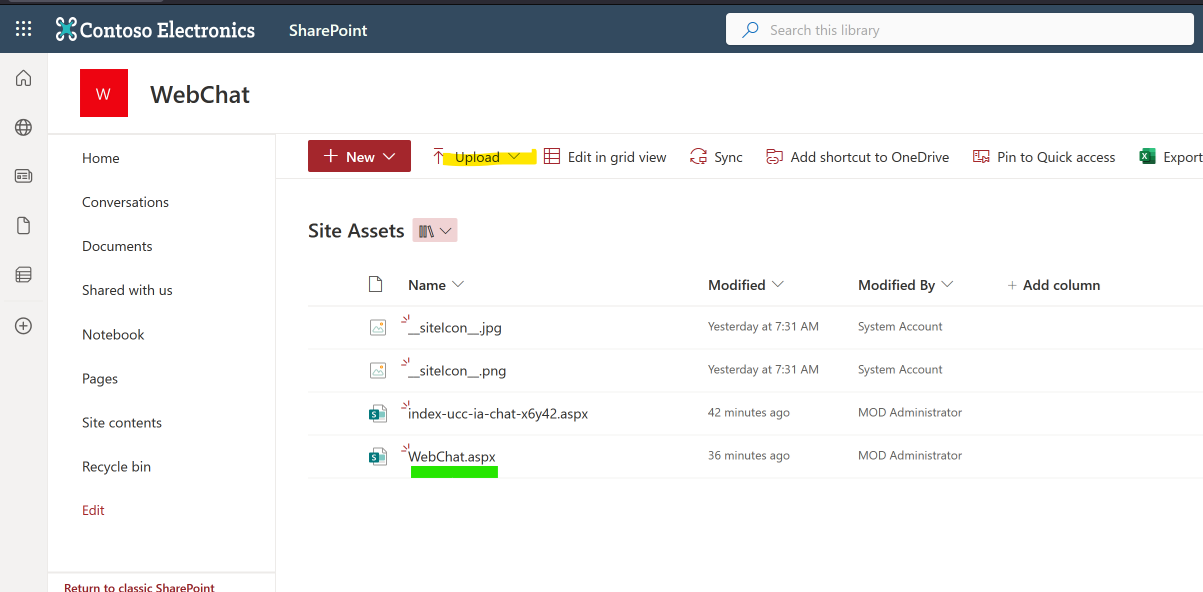The height and width of the screenshot is (592, 1203).
Task: Open Home in site navigation
Action: click(x=101, y=158)
